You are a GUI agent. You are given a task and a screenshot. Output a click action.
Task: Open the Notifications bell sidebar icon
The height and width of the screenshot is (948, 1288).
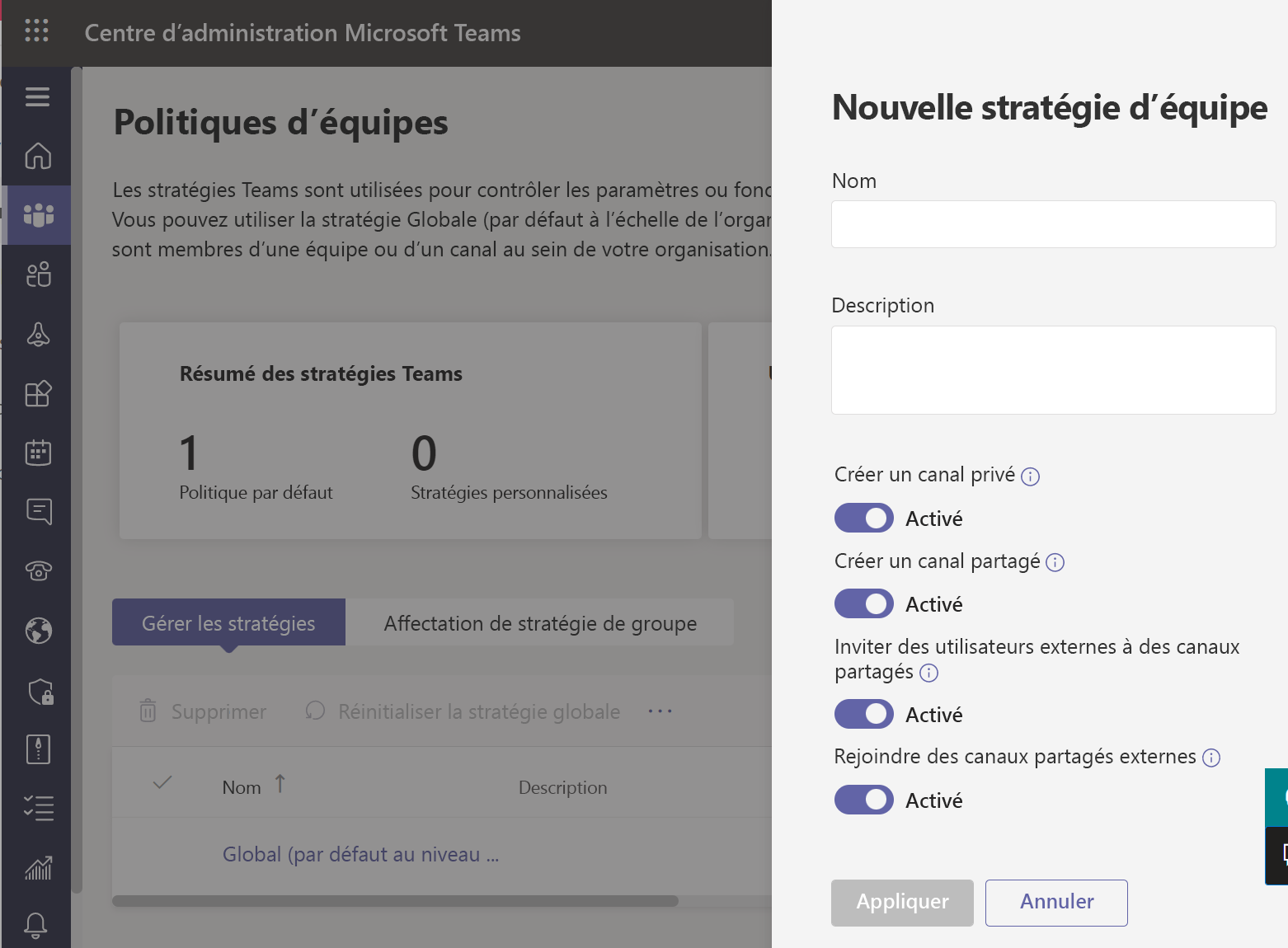[35, 926]
